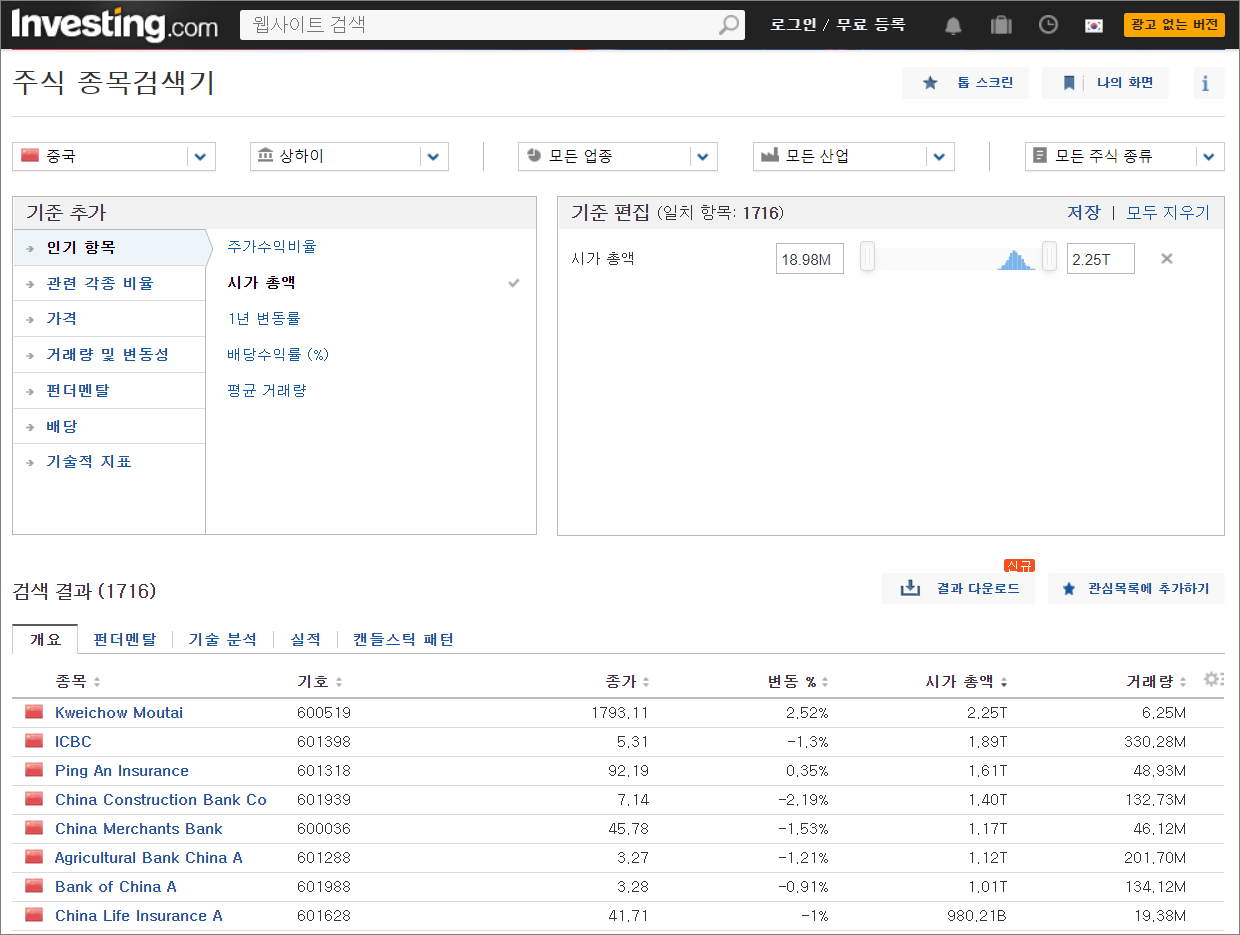Select the 배당 criteria category
1240x935 pixels.
(109, 427)
